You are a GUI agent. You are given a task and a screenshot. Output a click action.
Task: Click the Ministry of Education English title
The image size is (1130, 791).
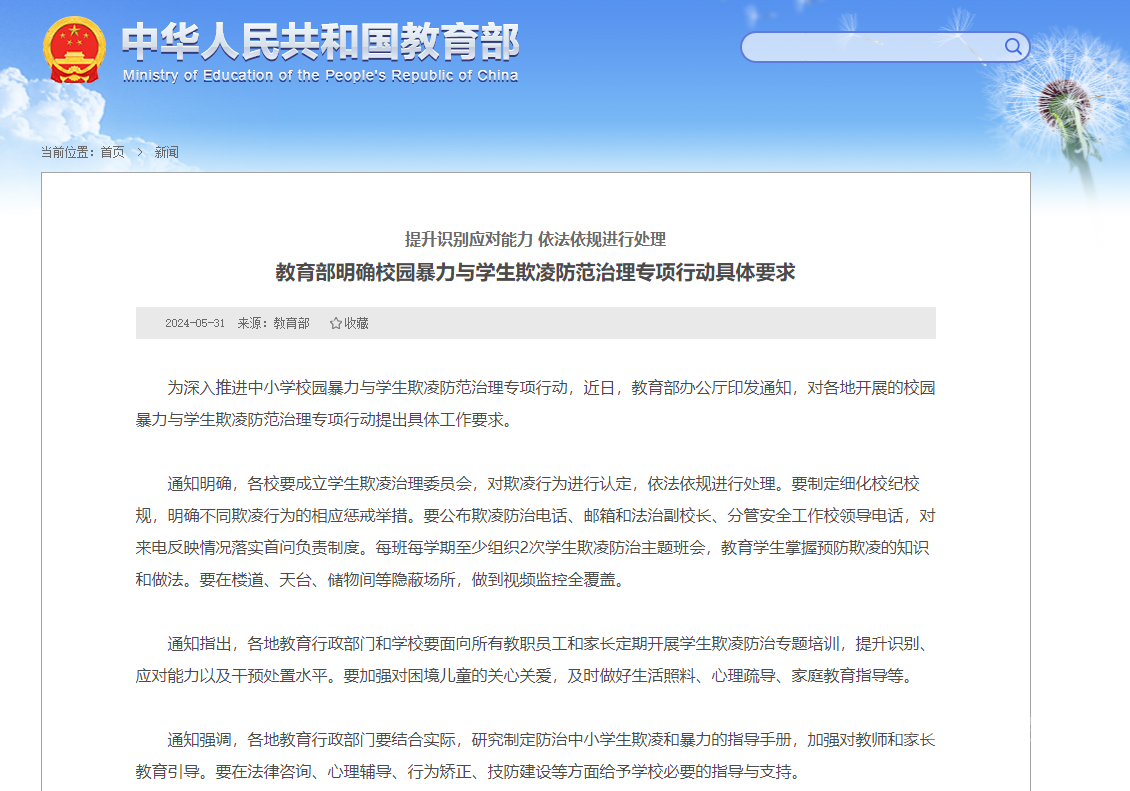320,76
